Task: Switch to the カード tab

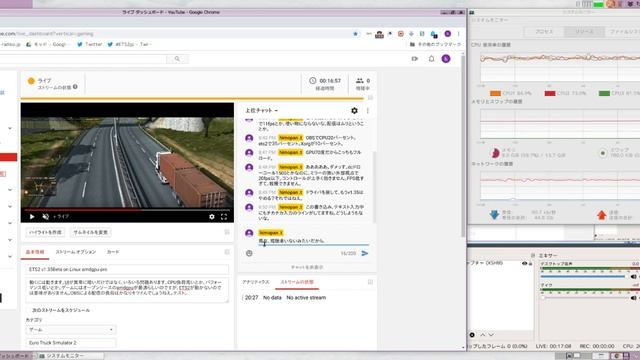Action: pyautogui.click(x=113, y=252)
